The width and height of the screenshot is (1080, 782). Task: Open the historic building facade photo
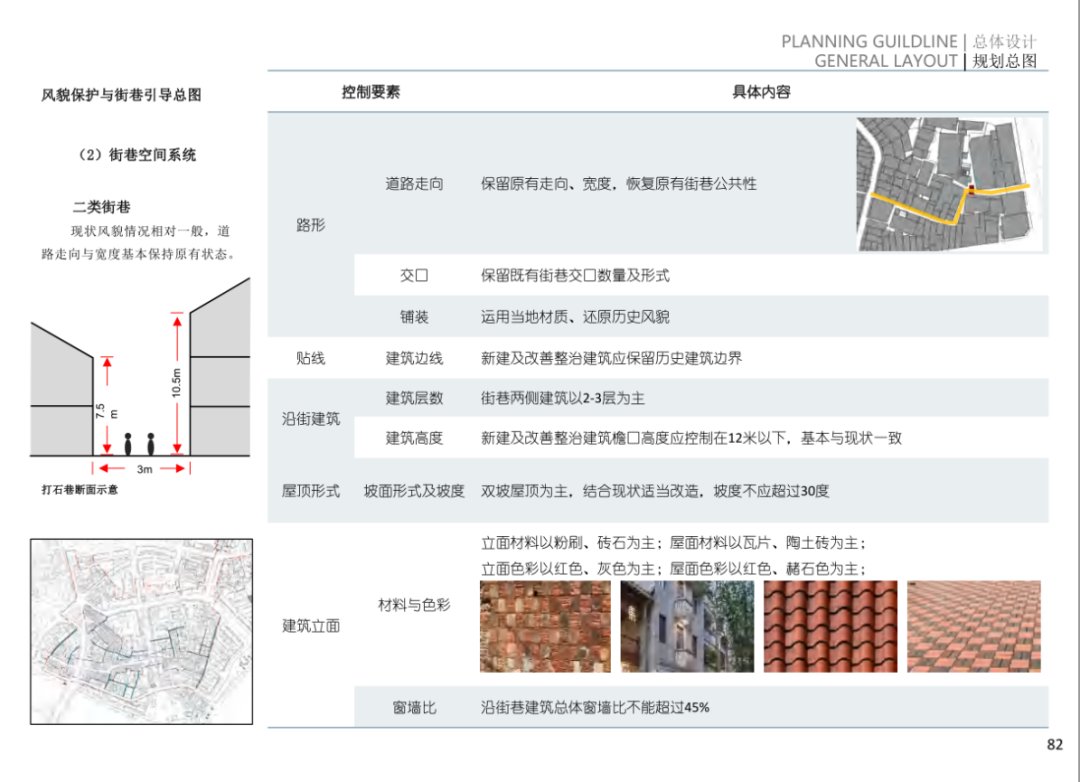(x=686, y=627)
